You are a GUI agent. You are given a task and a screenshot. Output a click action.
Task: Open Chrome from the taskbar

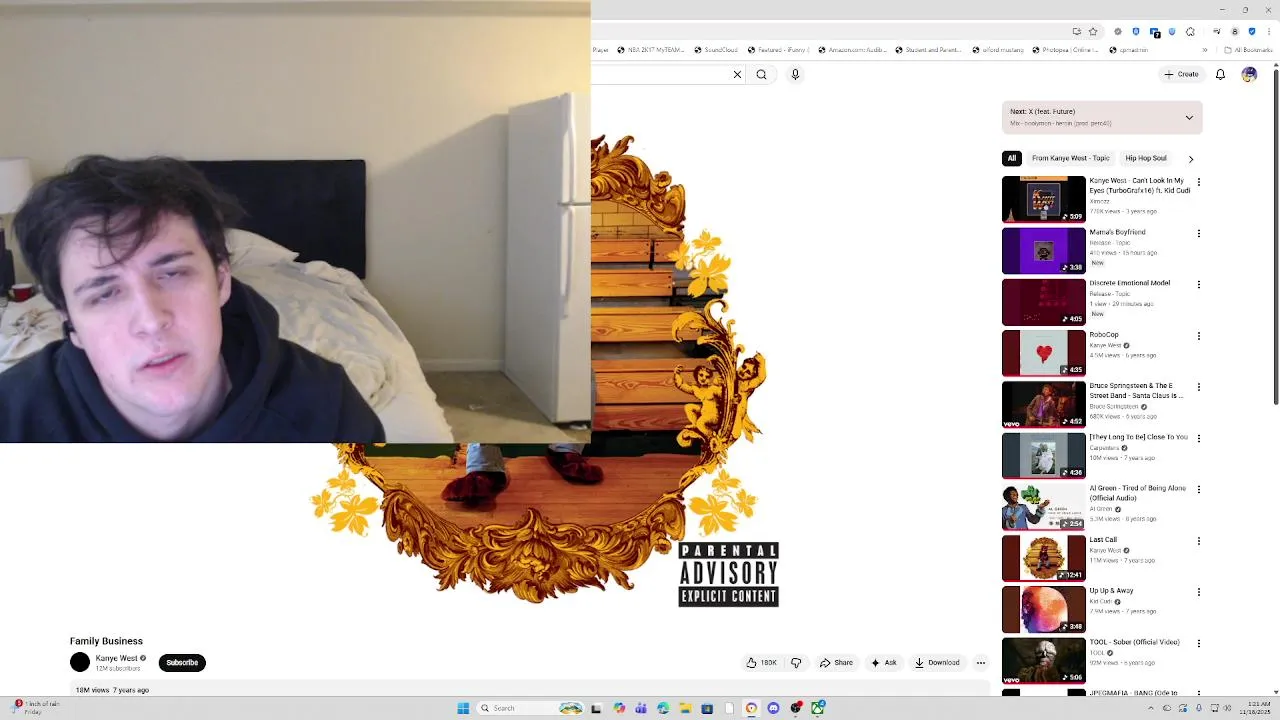[751, 708]
